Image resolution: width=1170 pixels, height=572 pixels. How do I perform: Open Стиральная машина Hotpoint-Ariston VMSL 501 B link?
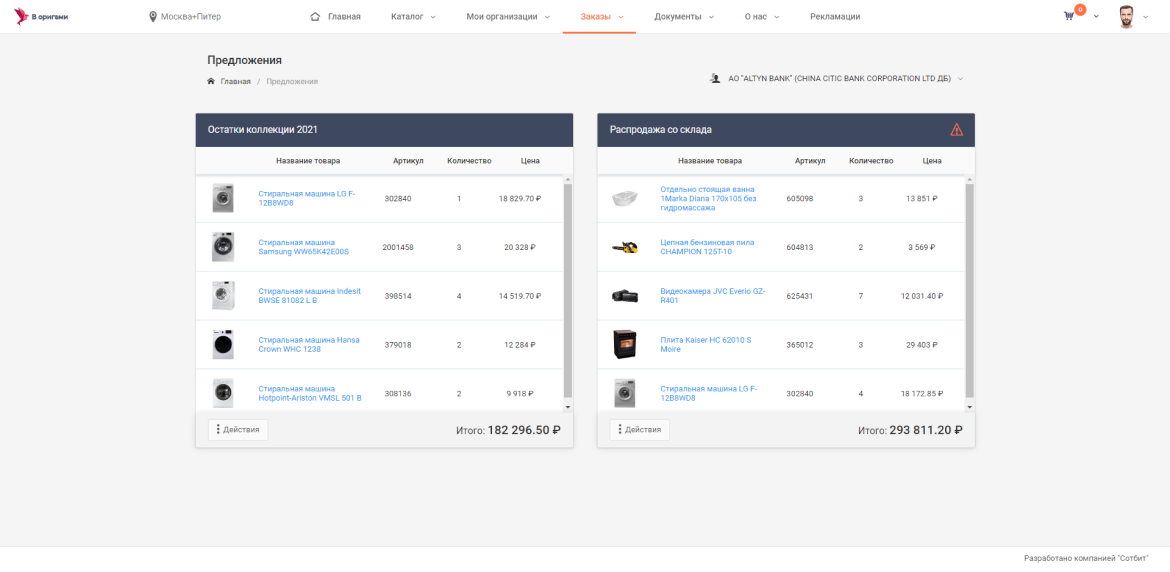310,393
